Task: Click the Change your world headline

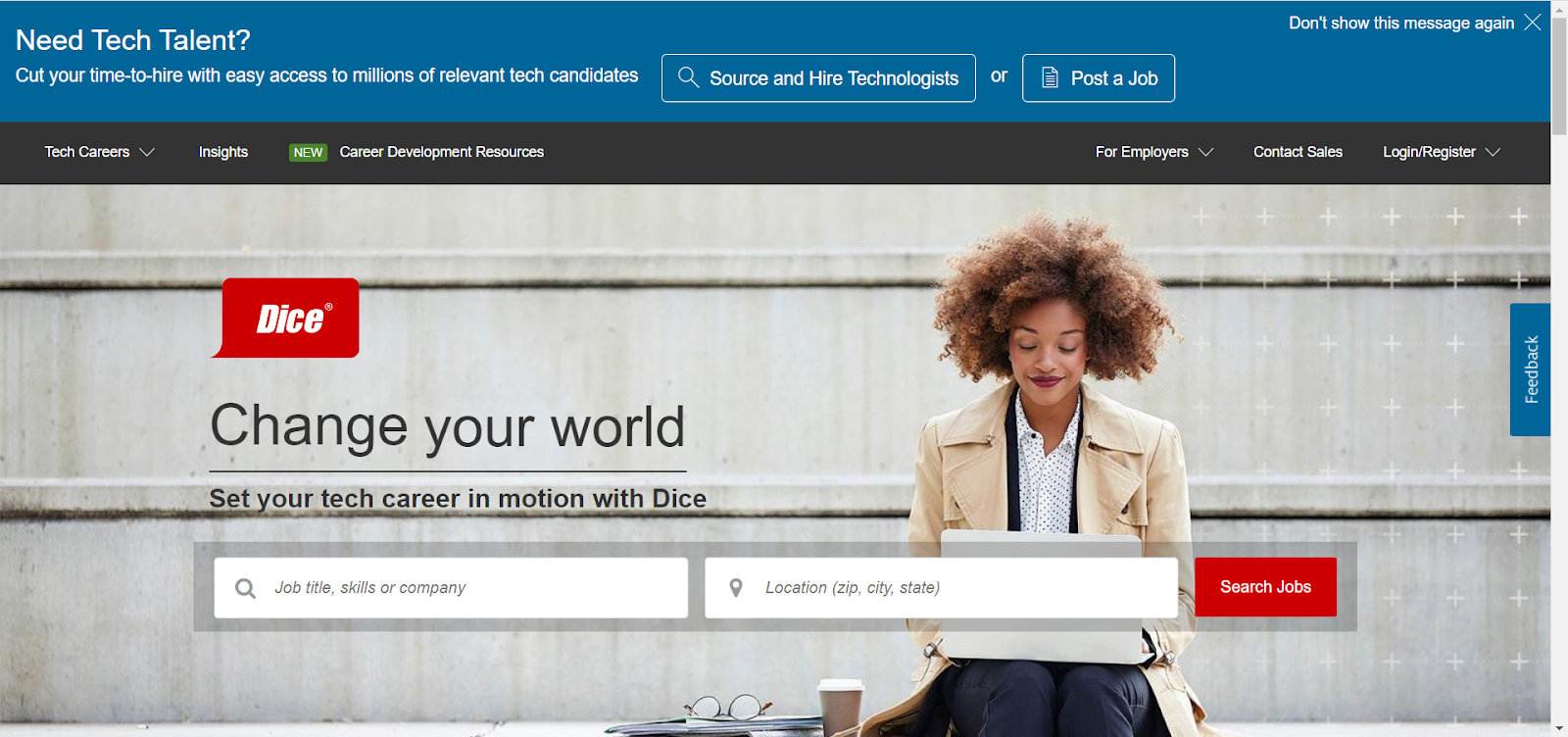Action: [448, 427]
